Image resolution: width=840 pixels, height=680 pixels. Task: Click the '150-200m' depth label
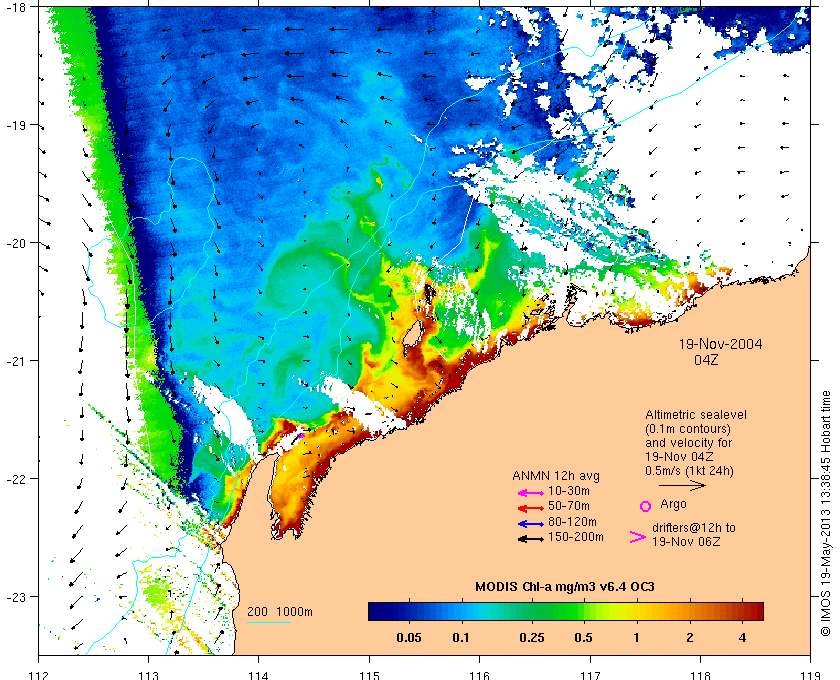coord(576,537)
